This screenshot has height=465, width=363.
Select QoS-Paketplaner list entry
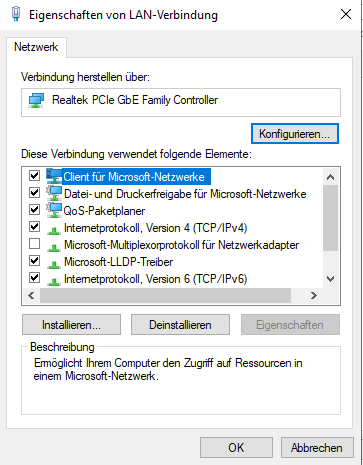coord(104,211)
